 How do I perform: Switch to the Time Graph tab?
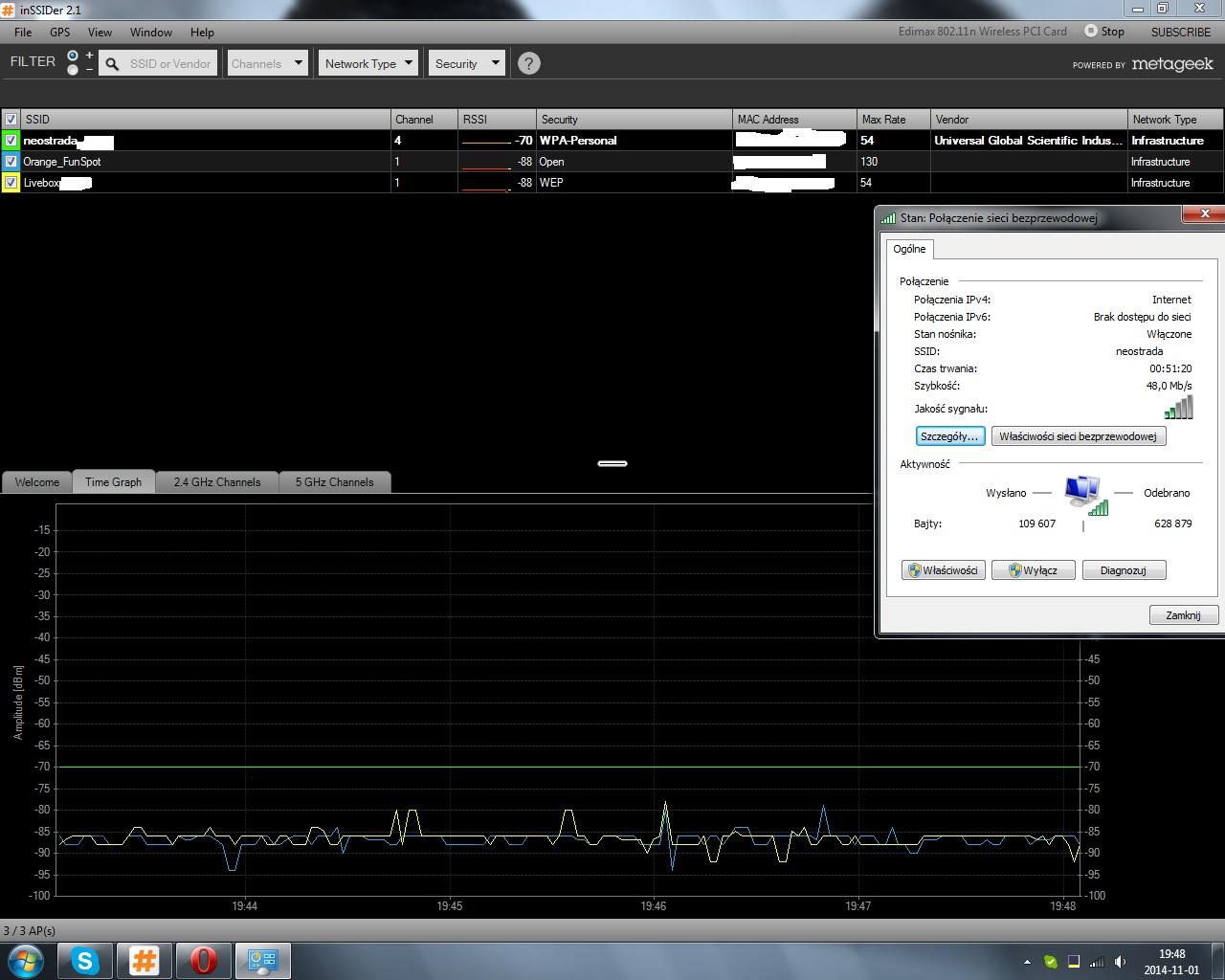[113, 482]
